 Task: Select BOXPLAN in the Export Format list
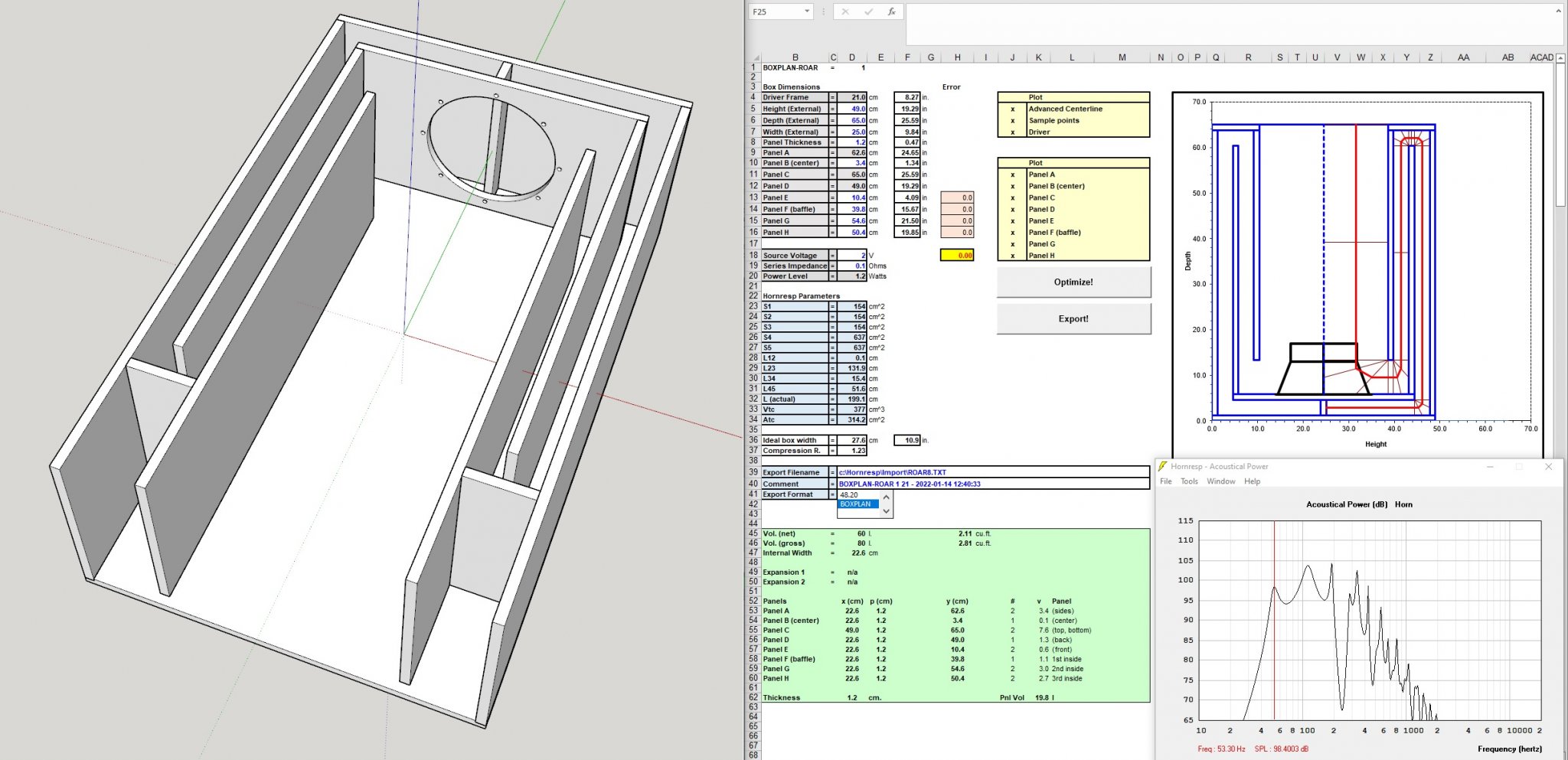click(x=858, y=504)
